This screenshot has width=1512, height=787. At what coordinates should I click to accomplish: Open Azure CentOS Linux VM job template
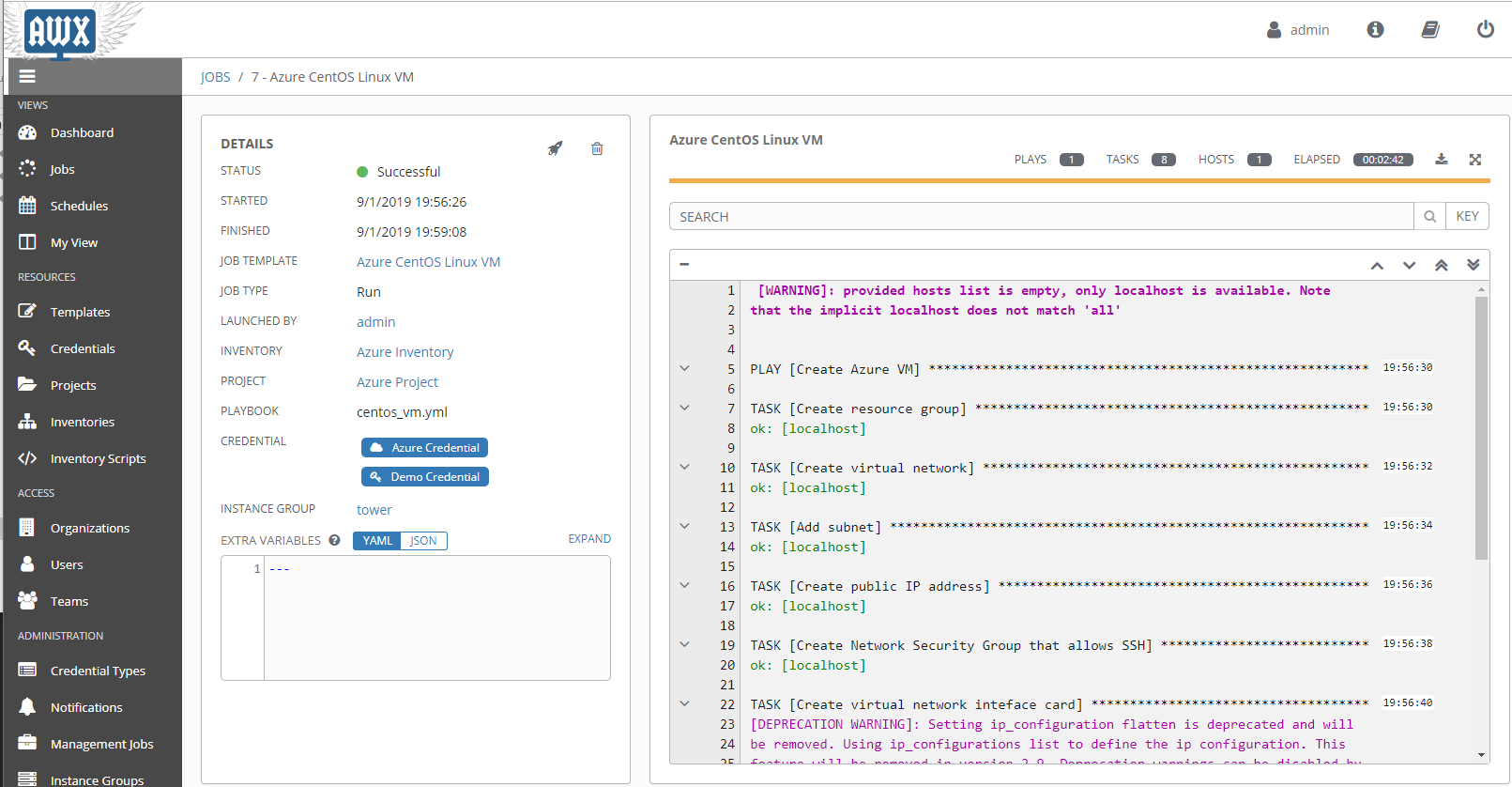tap(428, 262)
